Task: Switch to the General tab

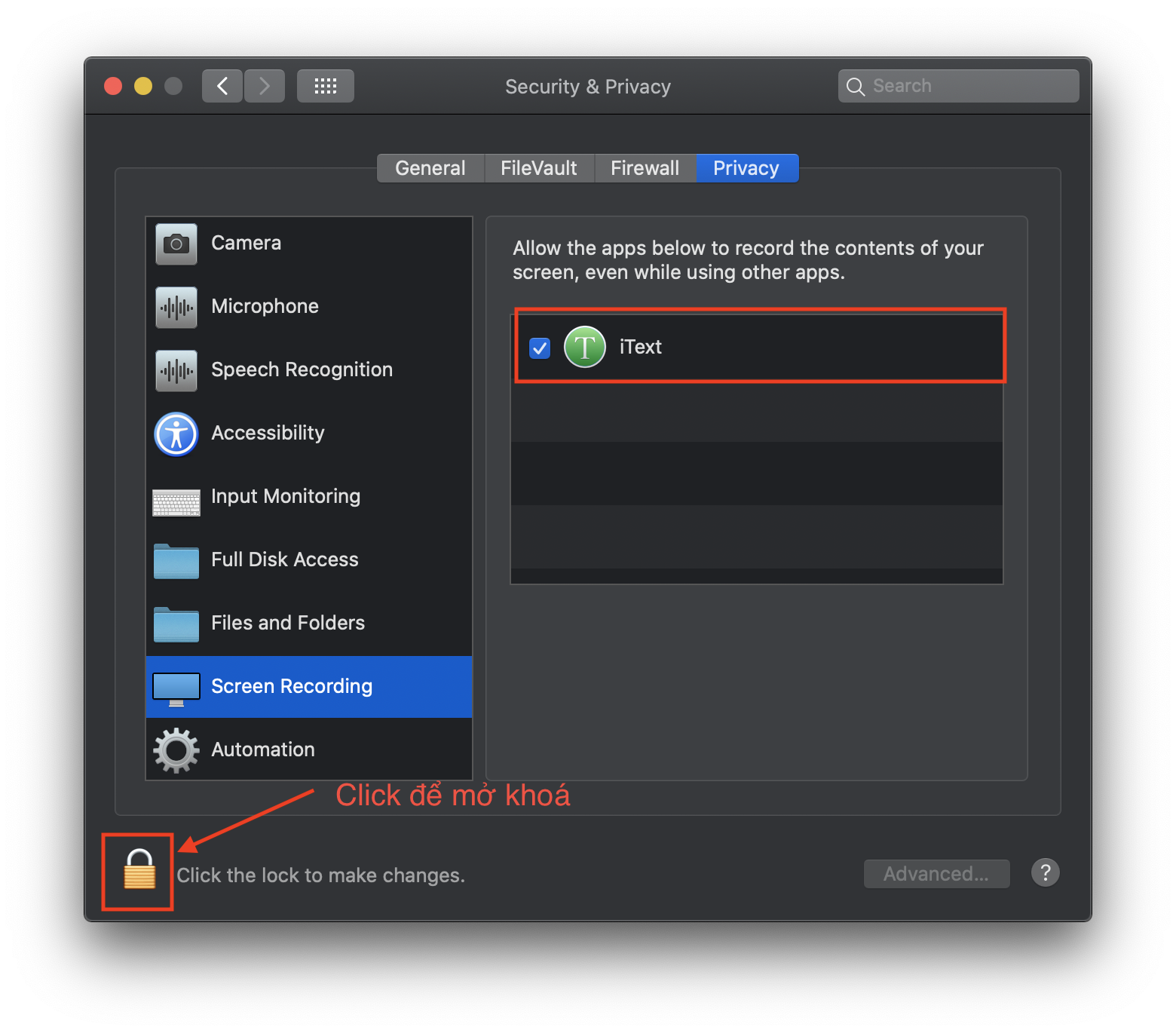Action: click(x=430, y=168)
